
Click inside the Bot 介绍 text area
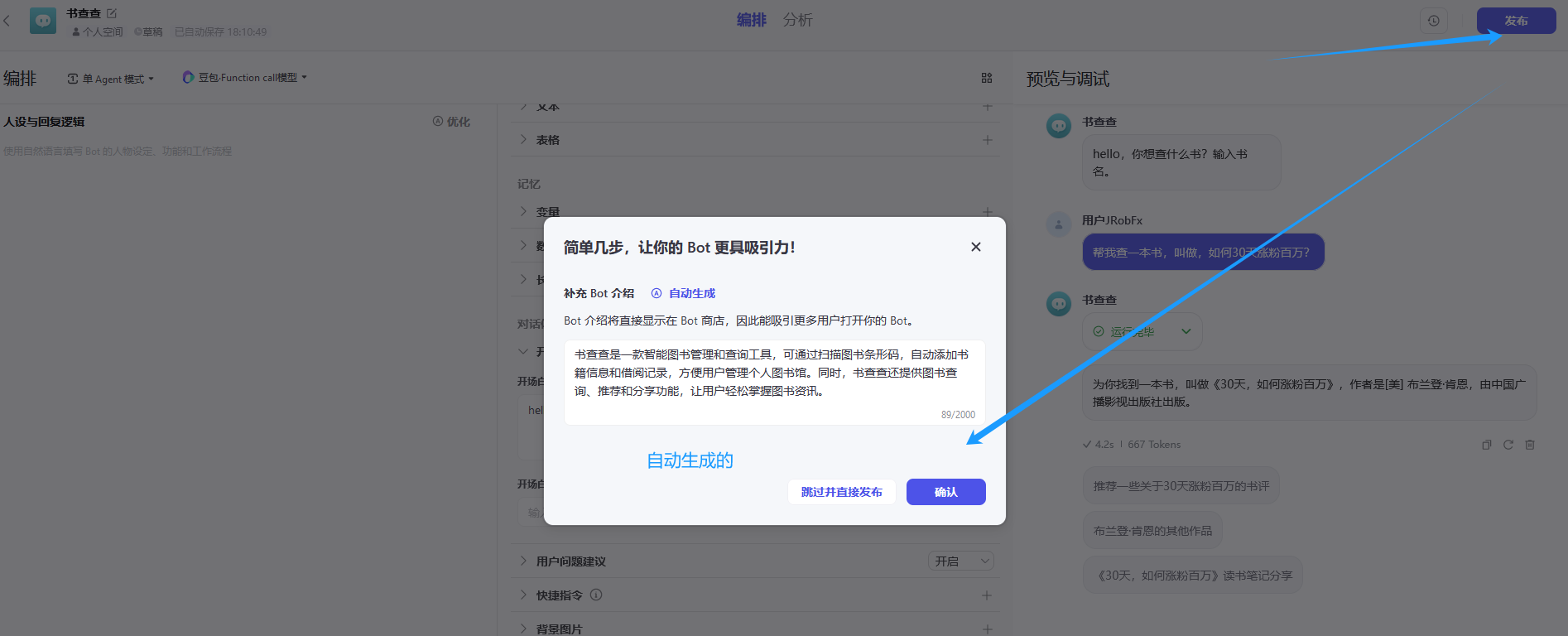pos(773,381)
